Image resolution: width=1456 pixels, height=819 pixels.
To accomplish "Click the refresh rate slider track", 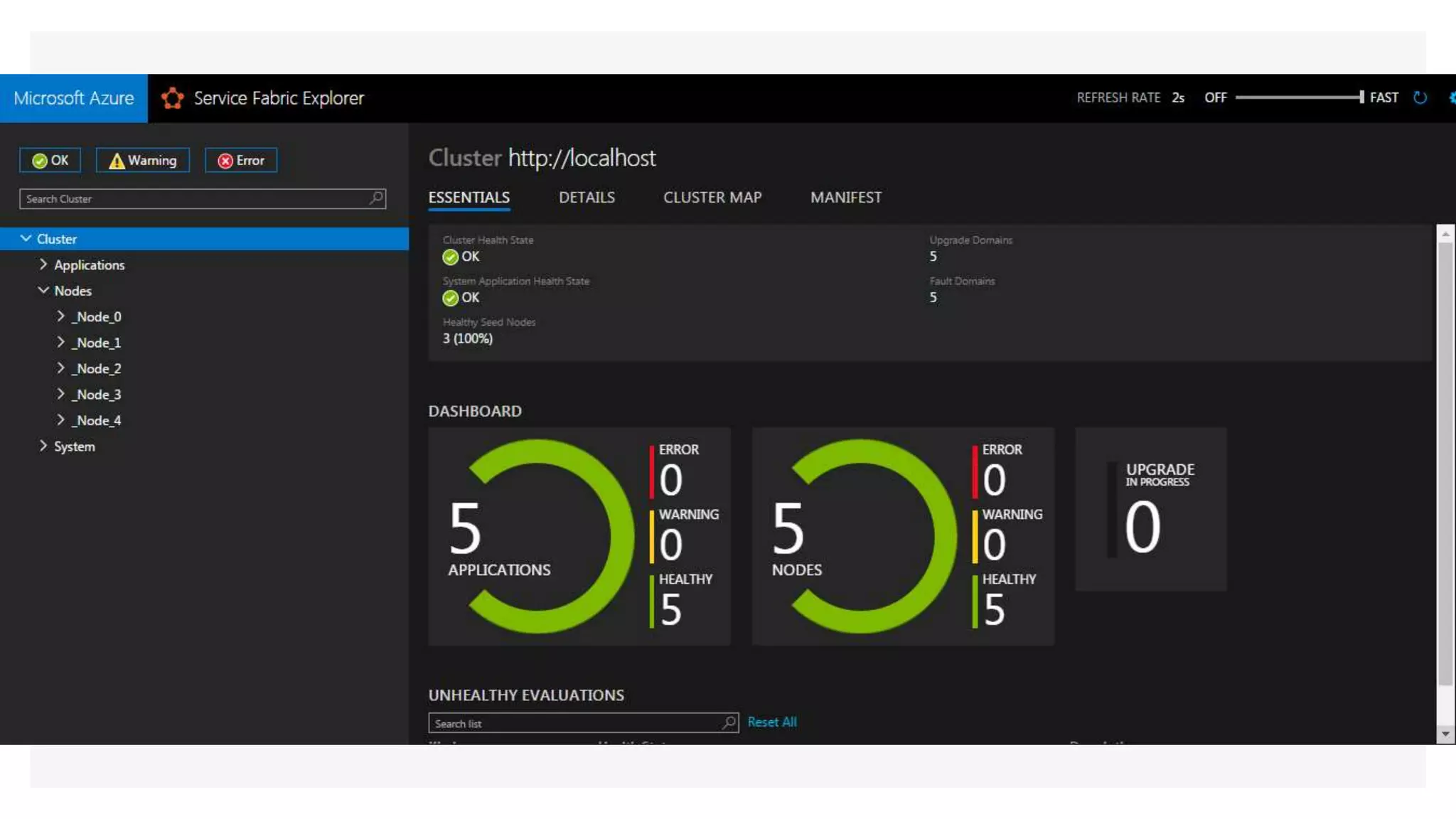I will (1298, 97).
